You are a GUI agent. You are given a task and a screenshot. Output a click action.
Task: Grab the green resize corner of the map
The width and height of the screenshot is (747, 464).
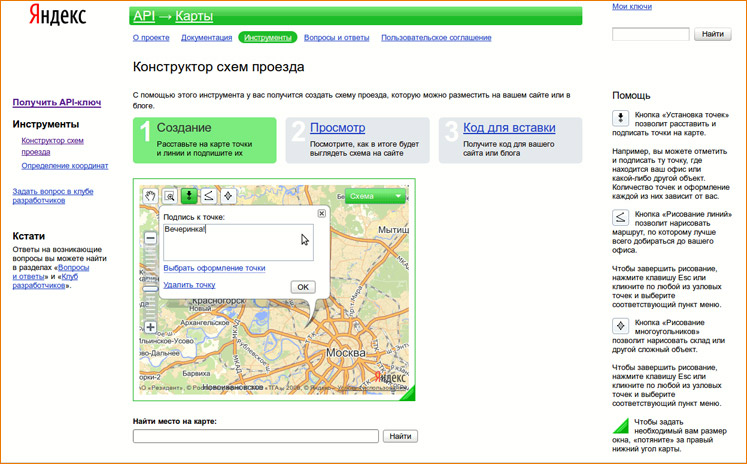coord(407,393)
